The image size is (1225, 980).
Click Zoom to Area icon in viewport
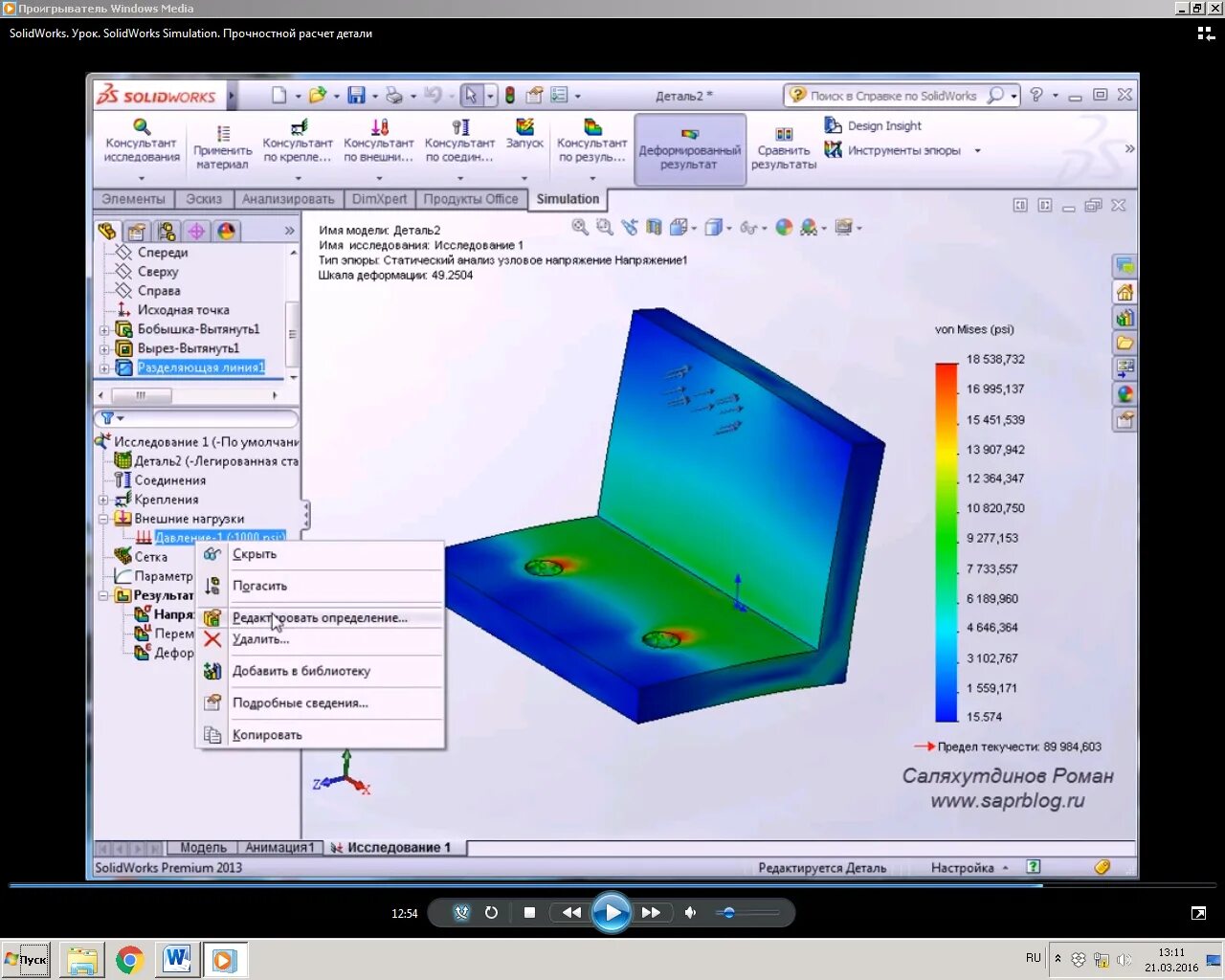point(604,227)
